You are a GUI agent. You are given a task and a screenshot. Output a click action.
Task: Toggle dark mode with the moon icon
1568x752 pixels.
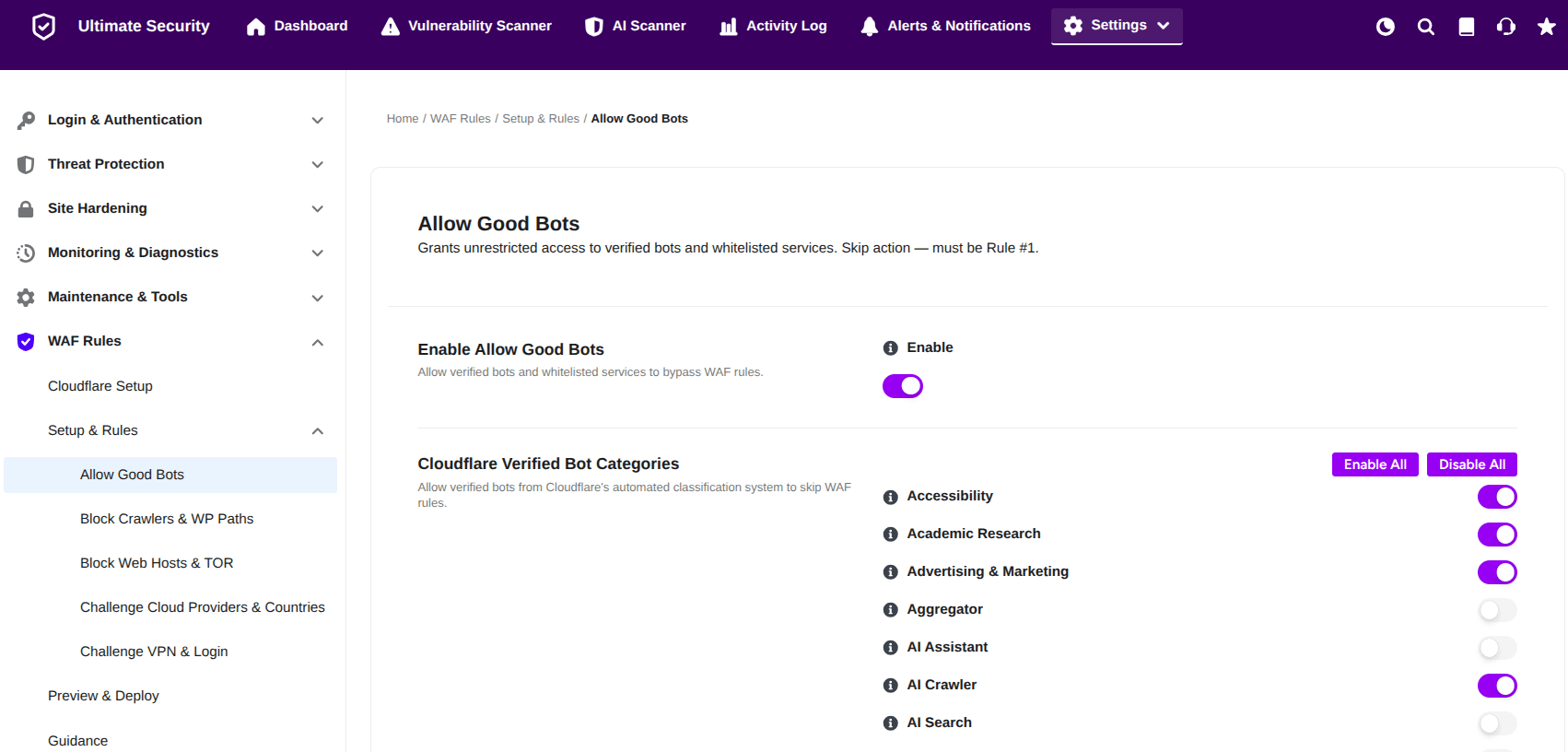pyautogui.click(x=1386, y=27)
